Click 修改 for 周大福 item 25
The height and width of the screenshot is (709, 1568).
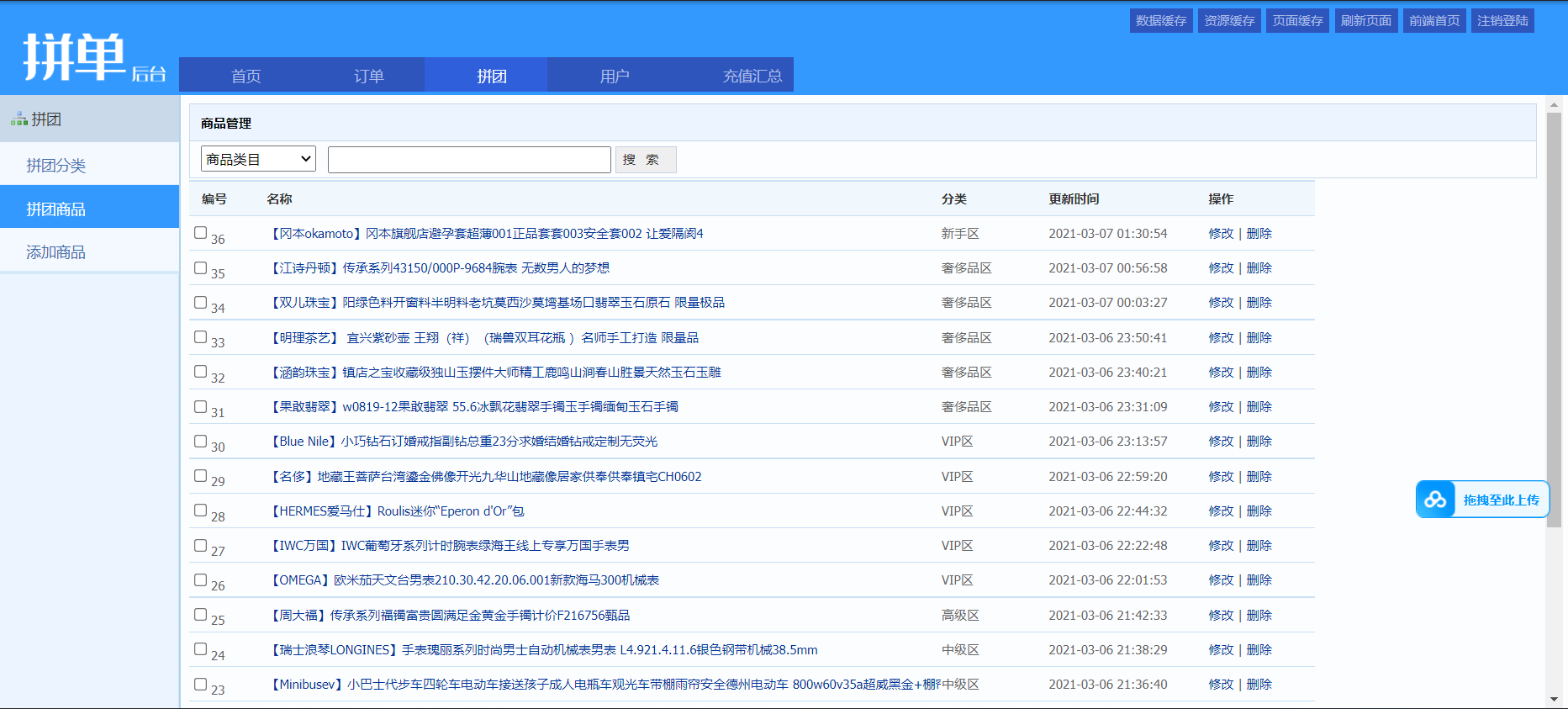tap(1221, 615)
